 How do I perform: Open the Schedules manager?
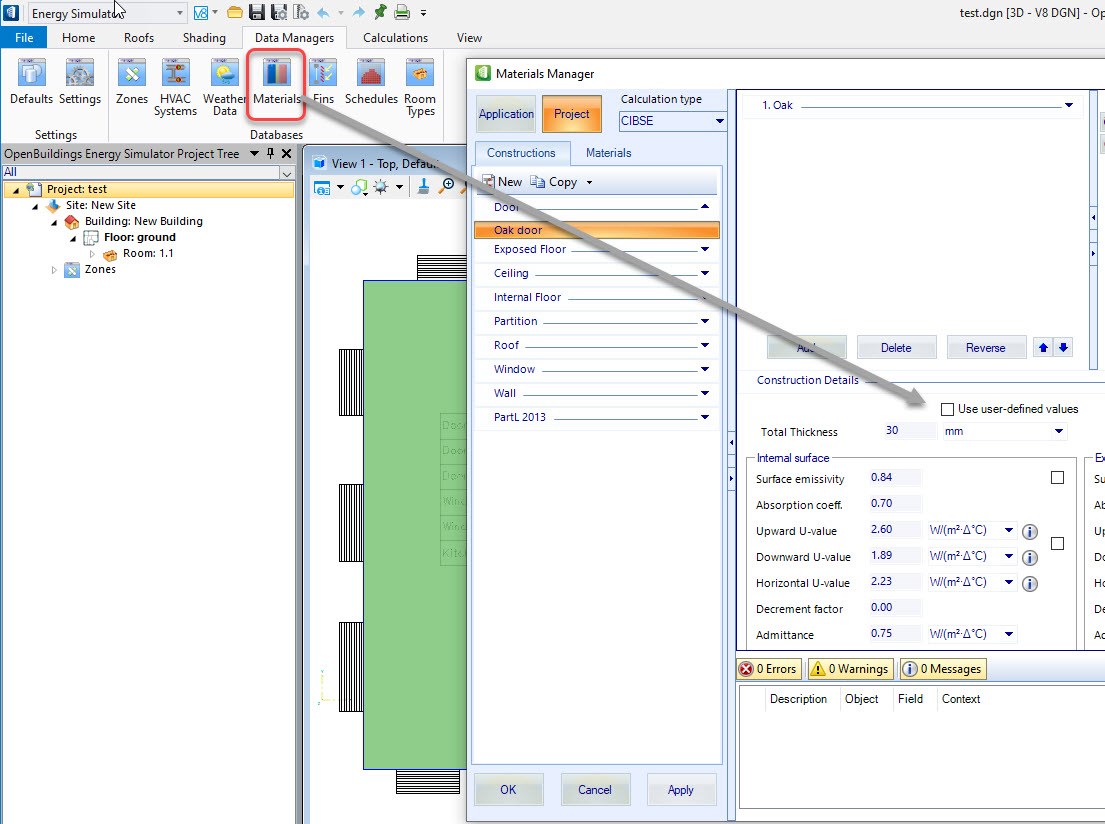pyautogui.click(x=371, y=82)
